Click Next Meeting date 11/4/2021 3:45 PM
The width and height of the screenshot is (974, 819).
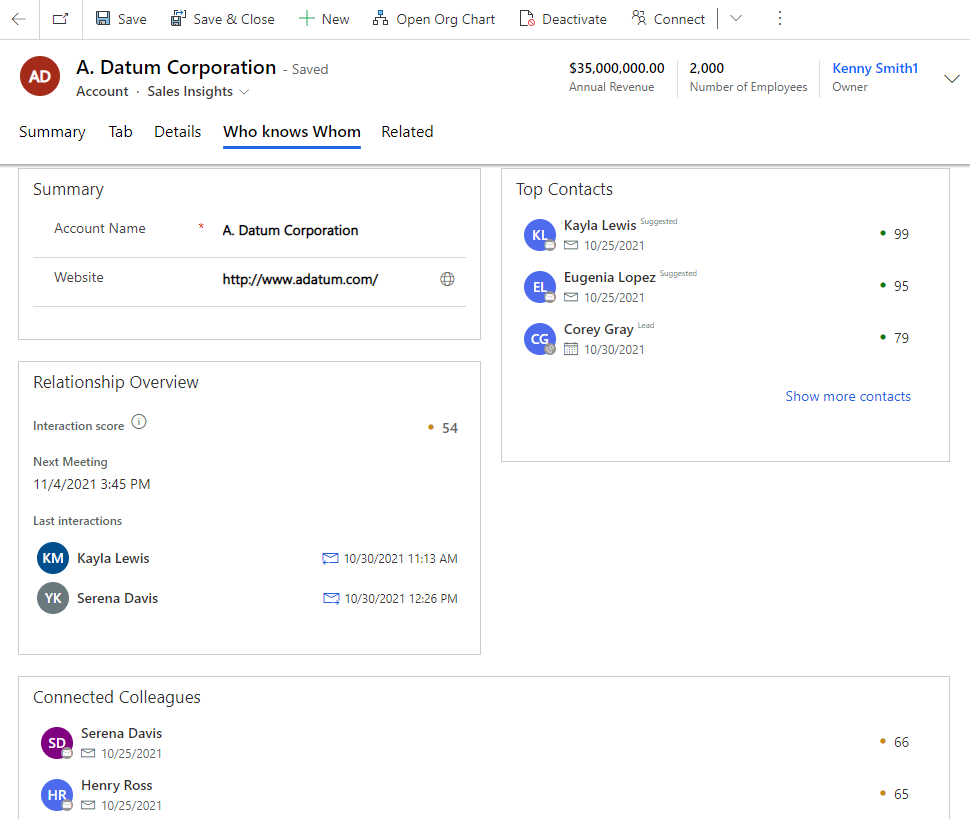click(x=92, y=484)
